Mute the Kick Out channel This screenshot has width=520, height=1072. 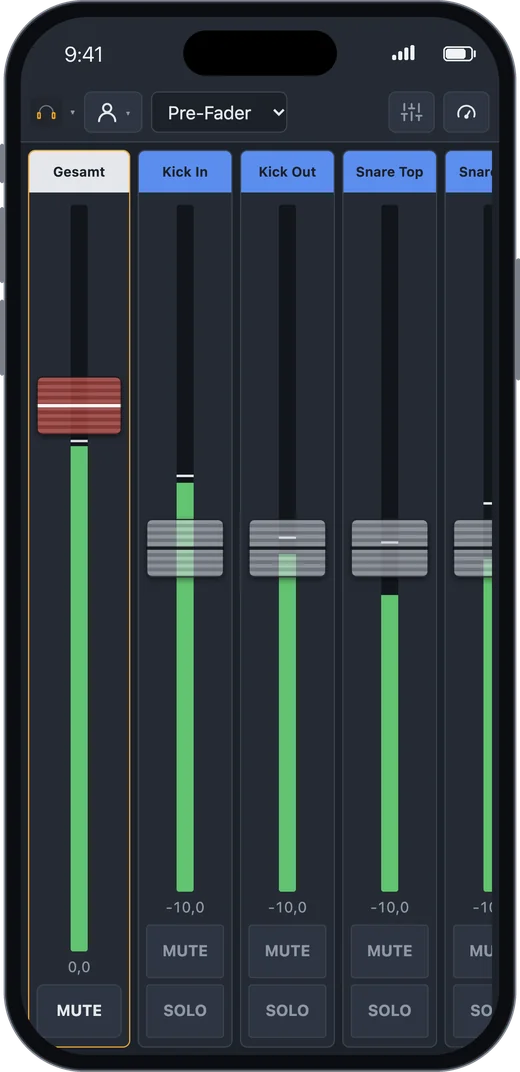click(x=287, y=951)
